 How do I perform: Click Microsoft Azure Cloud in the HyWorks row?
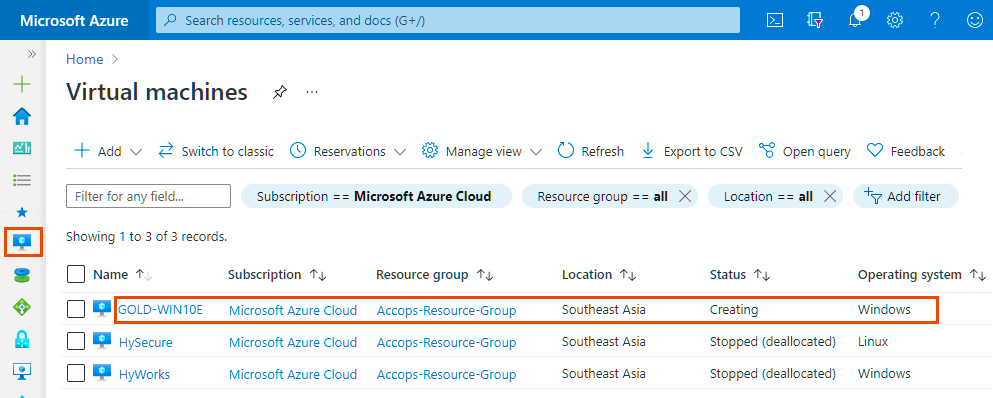(293, 375)
